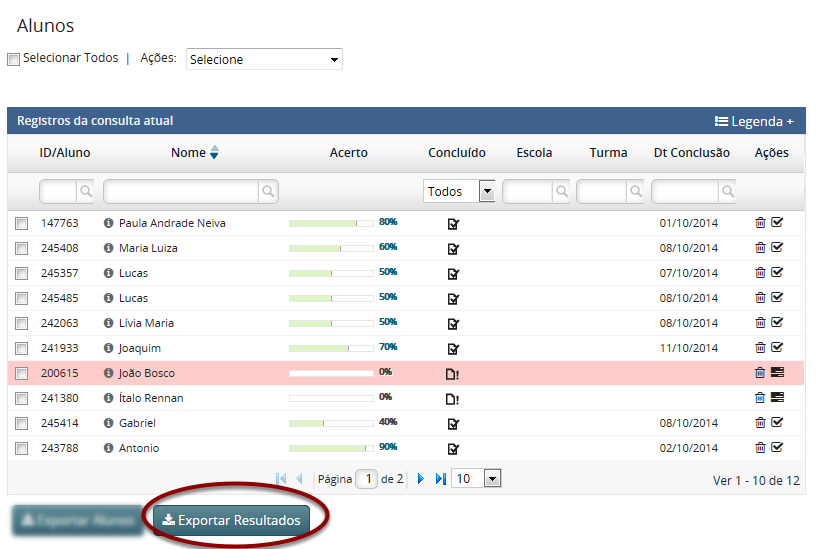Click the check action icon for Antonio
The height and width of the screenshot is (549, 816).
(x=777, y=448)
